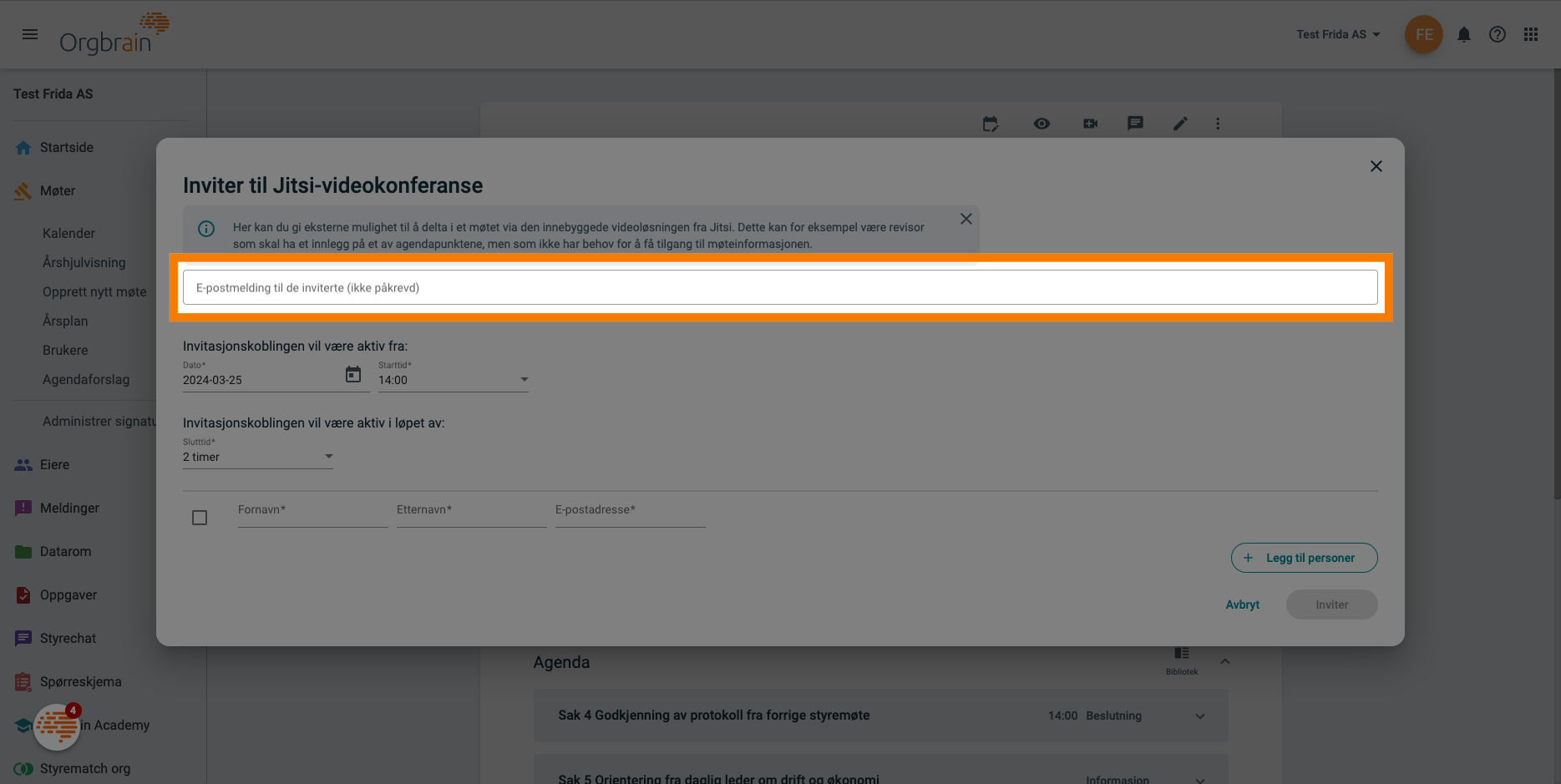Screen dimensions: 1561x784
Task: Open the Starttid 14:00 dropdown
Action: click(x=454, y=380)
